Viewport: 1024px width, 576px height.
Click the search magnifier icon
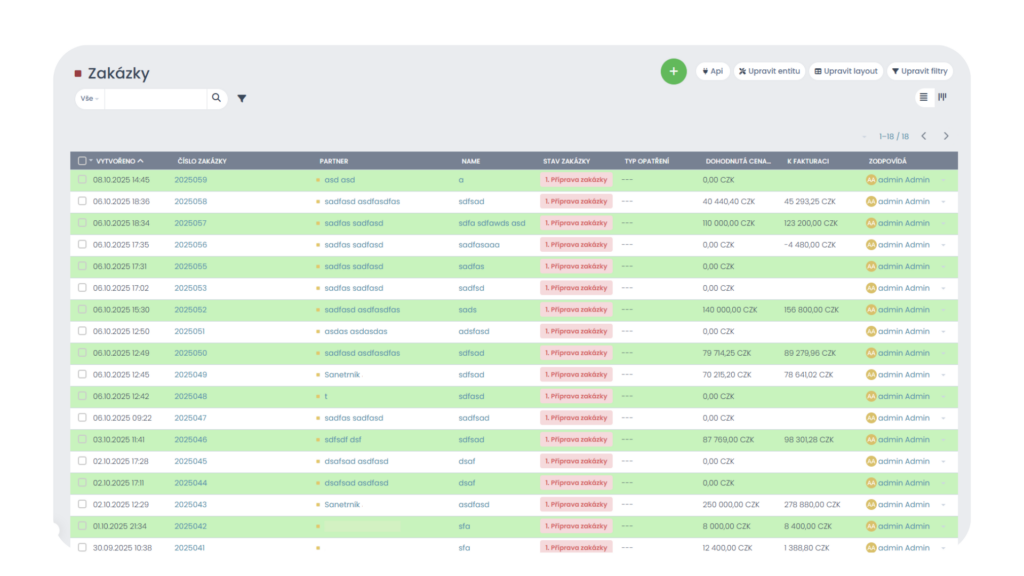pos(216,98)
